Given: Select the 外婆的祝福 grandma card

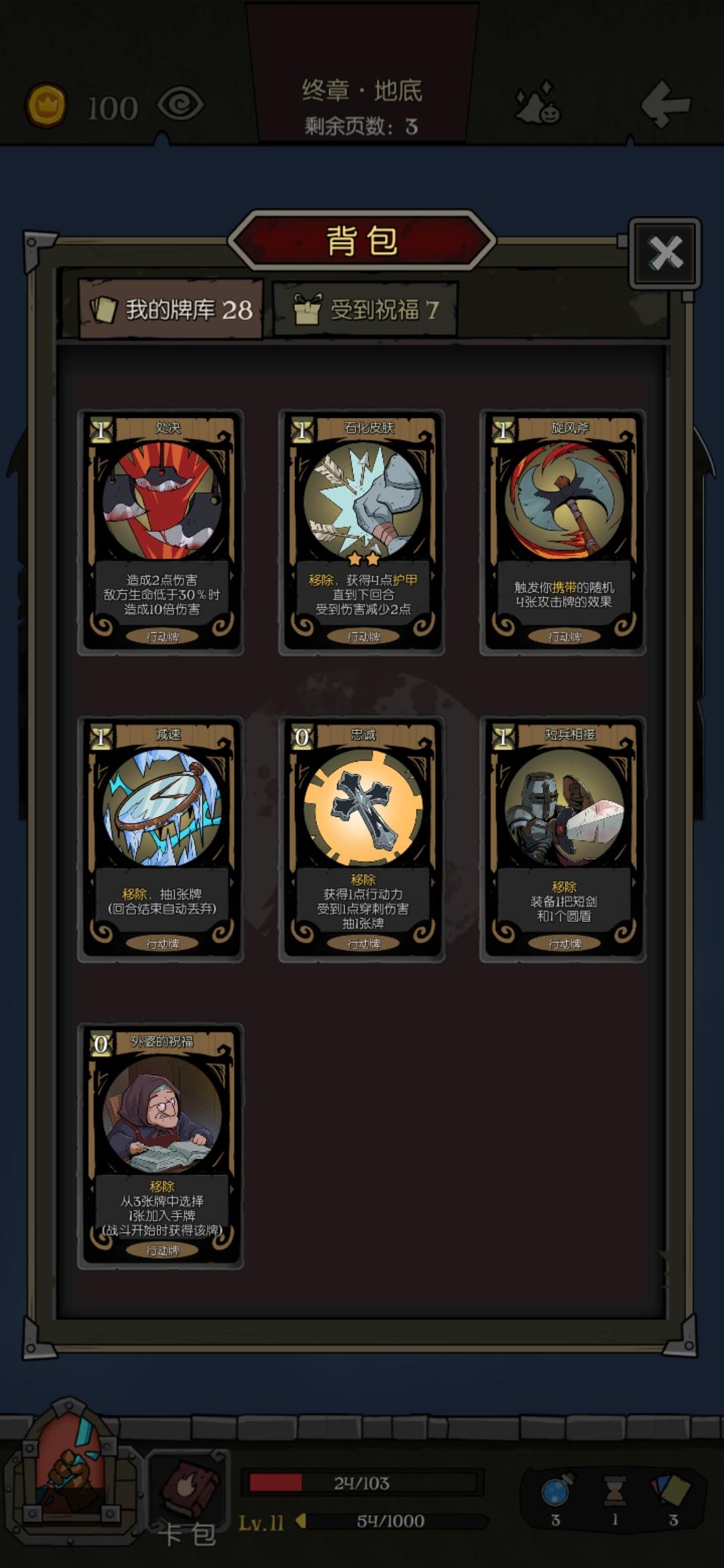Looking at the screenshot, I should click(161, 1146).
